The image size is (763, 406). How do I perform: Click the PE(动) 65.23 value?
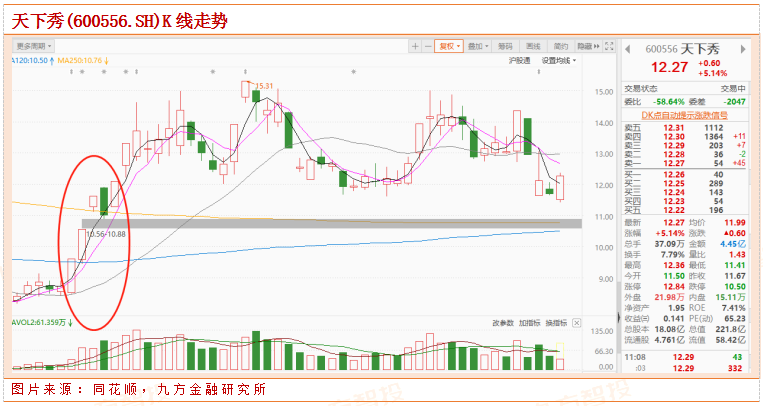point(735,319)
